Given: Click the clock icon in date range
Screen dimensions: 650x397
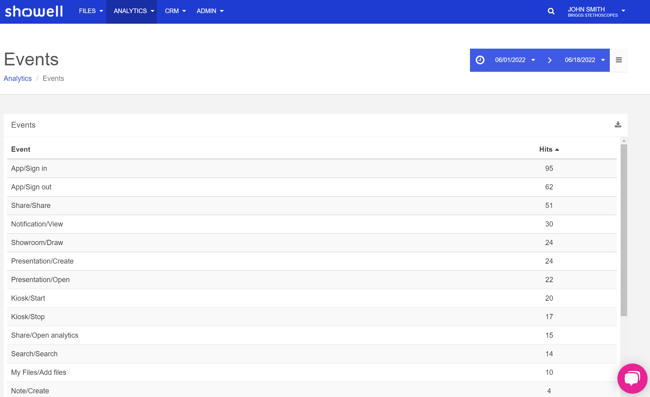Looking at the screenshot, I should [480, 60].
